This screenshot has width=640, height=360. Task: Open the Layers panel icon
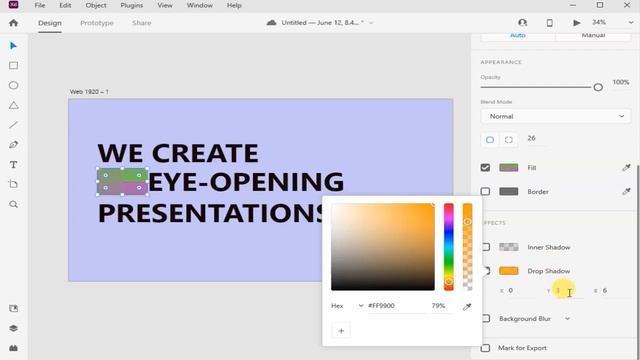click(x=13, y=328)
